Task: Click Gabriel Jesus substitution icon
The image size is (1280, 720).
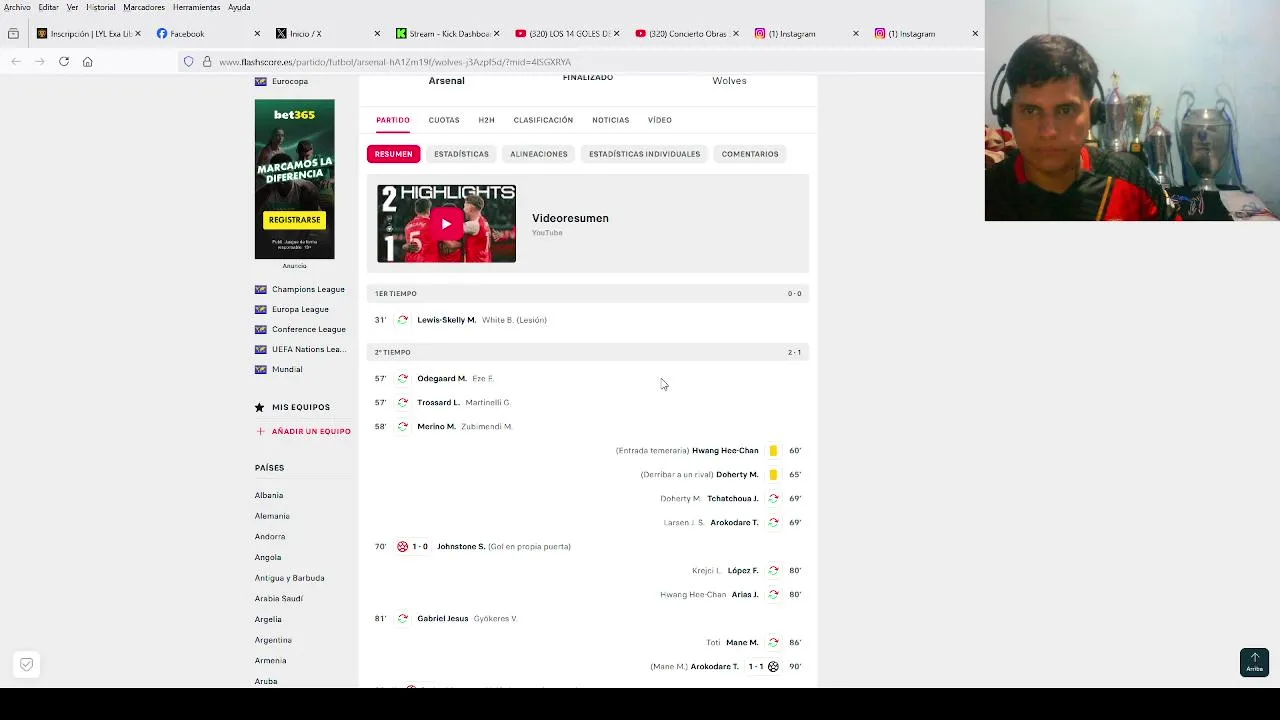Action: [403, 619]
